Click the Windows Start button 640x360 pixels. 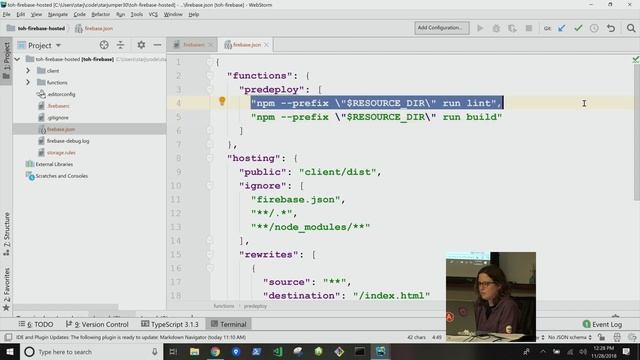coord(10,351)
